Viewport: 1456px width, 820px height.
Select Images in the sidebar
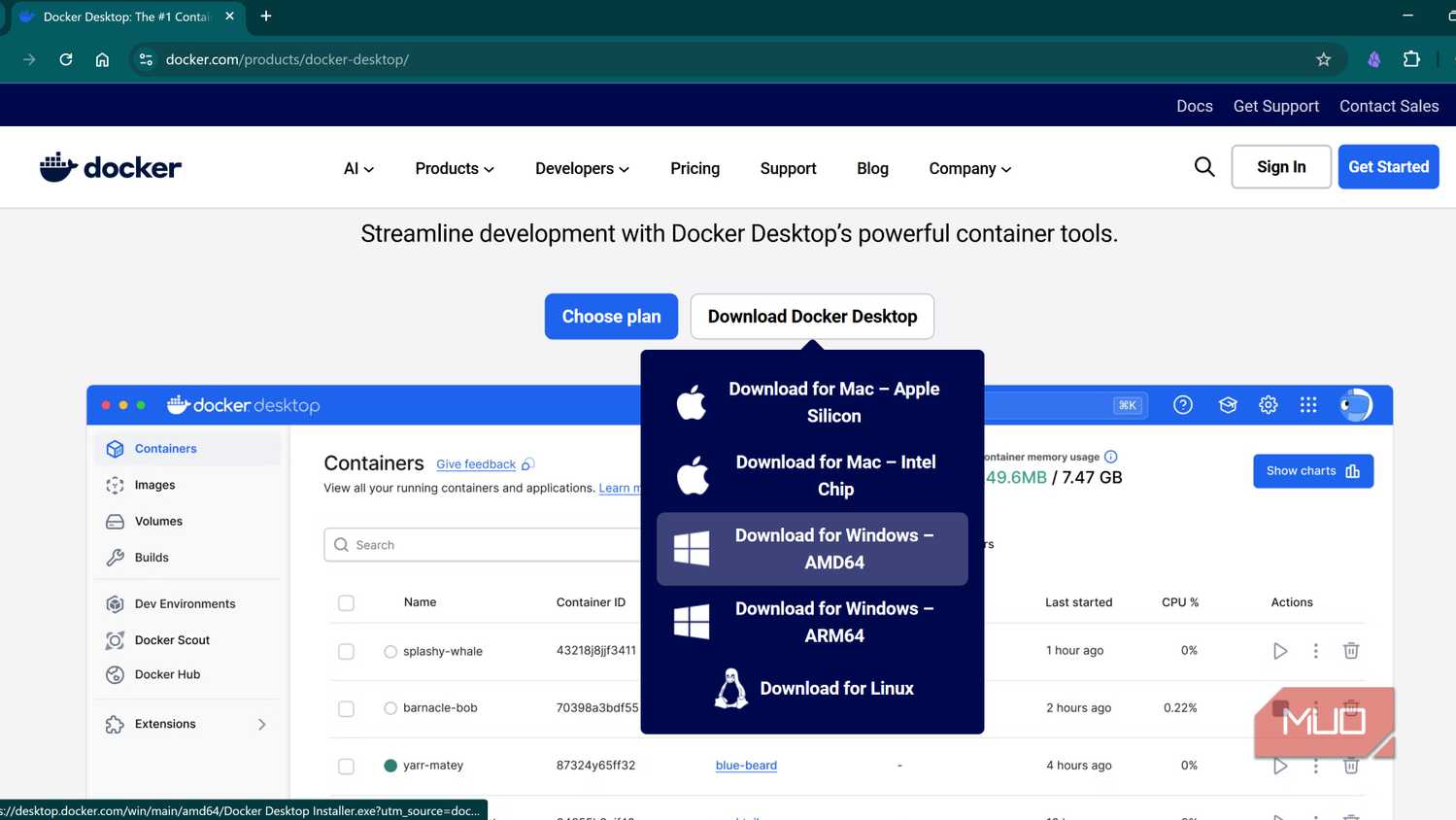154,485
